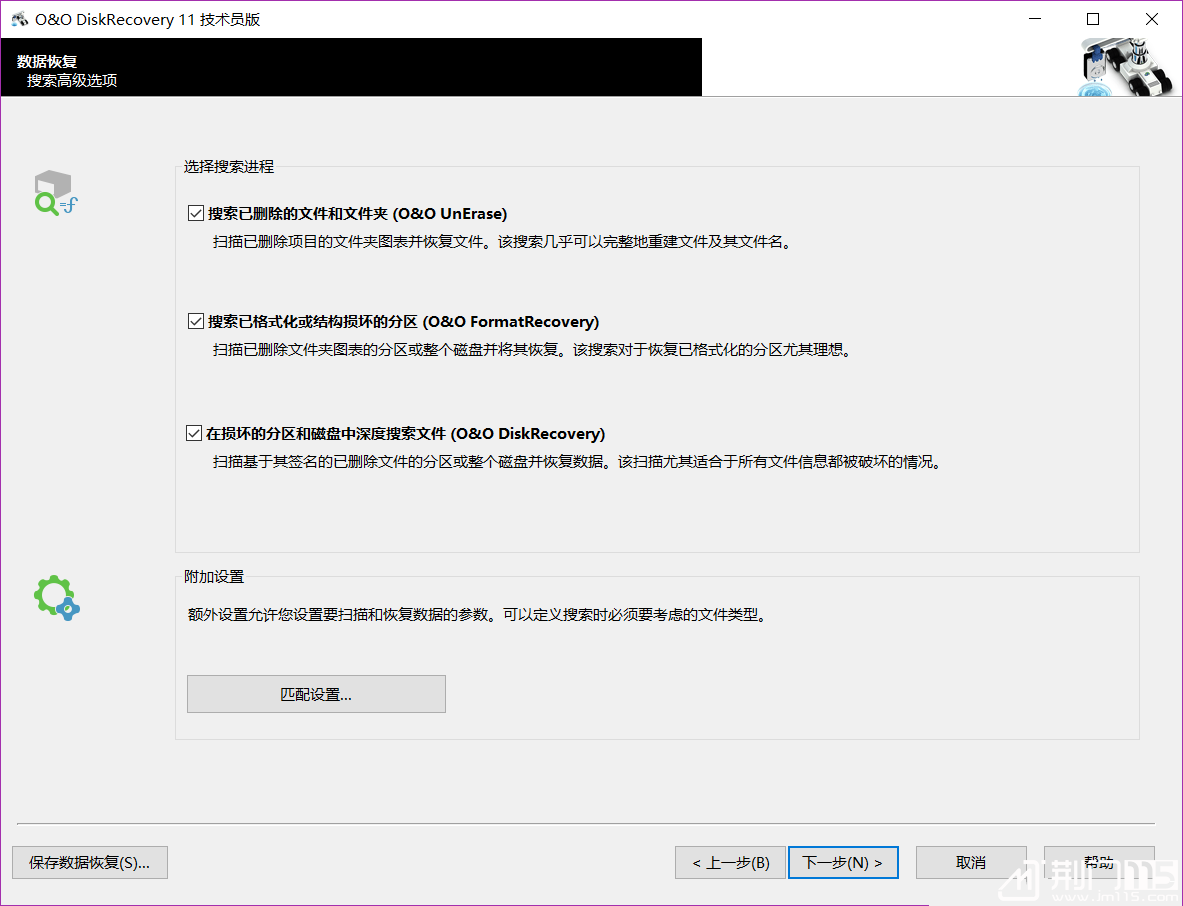The width and height of the screenshot is (1183, 906).
Task: Click the description text starting 额外设置允许您设置
Action: tap(478, 615)
